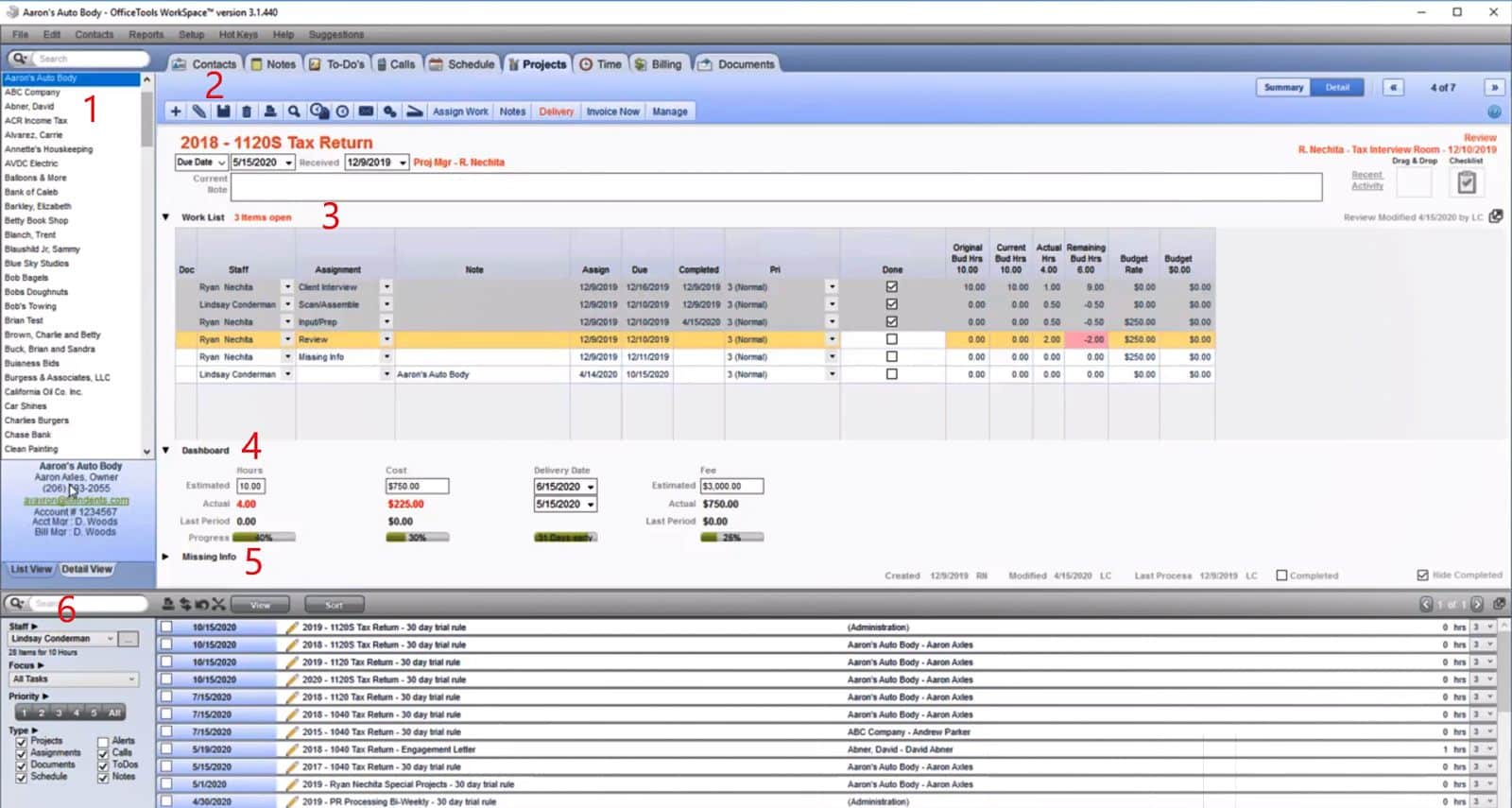The width and height of the screenshot is (1512, 808).
Task: Click the blue help icon below navigation arrows
Action: coord(1494,112)
